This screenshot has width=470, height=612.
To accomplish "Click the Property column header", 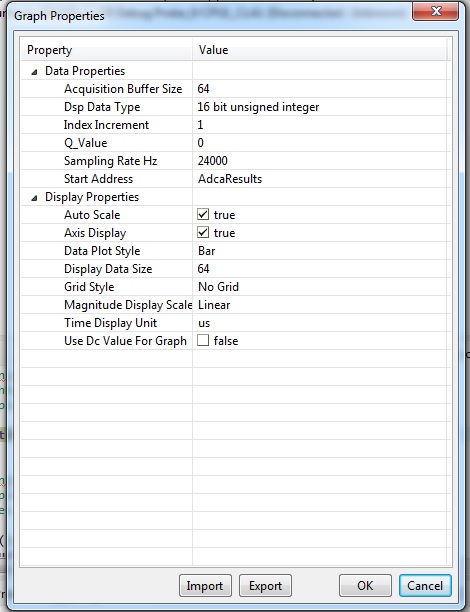I will tap(107, 50).
